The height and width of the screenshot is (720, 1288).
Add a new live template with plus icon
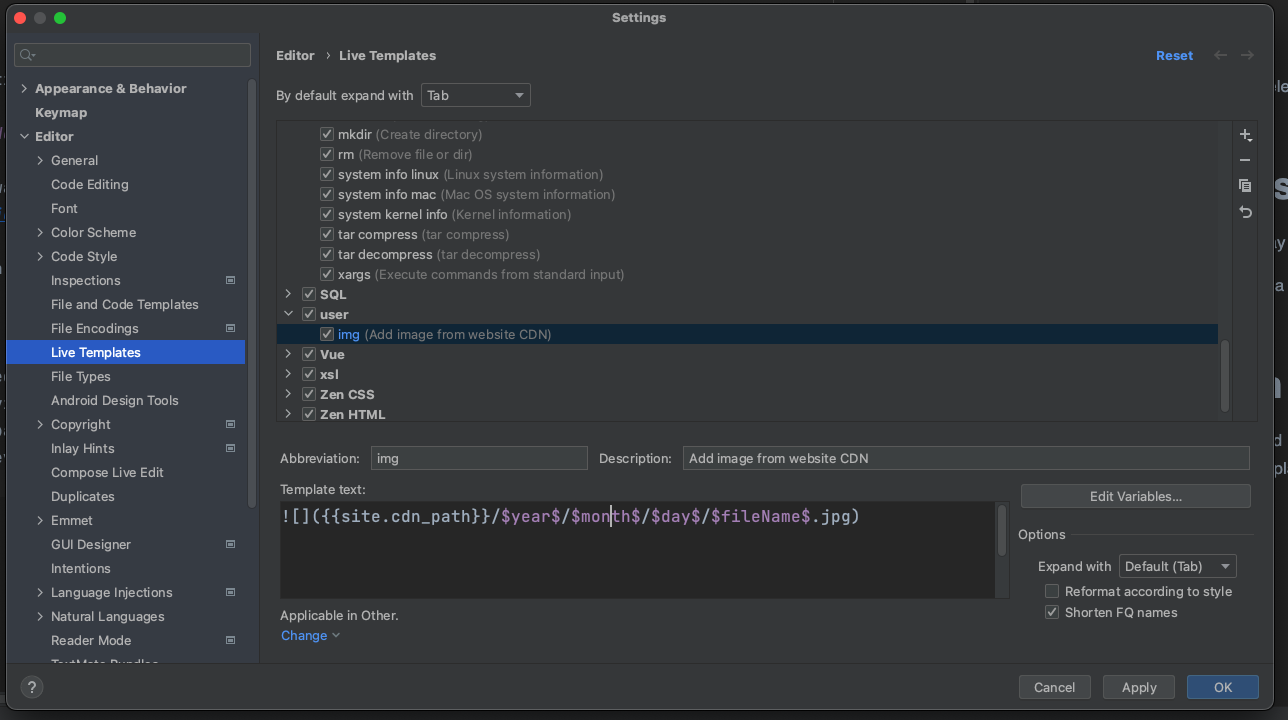pos(1245,135)
